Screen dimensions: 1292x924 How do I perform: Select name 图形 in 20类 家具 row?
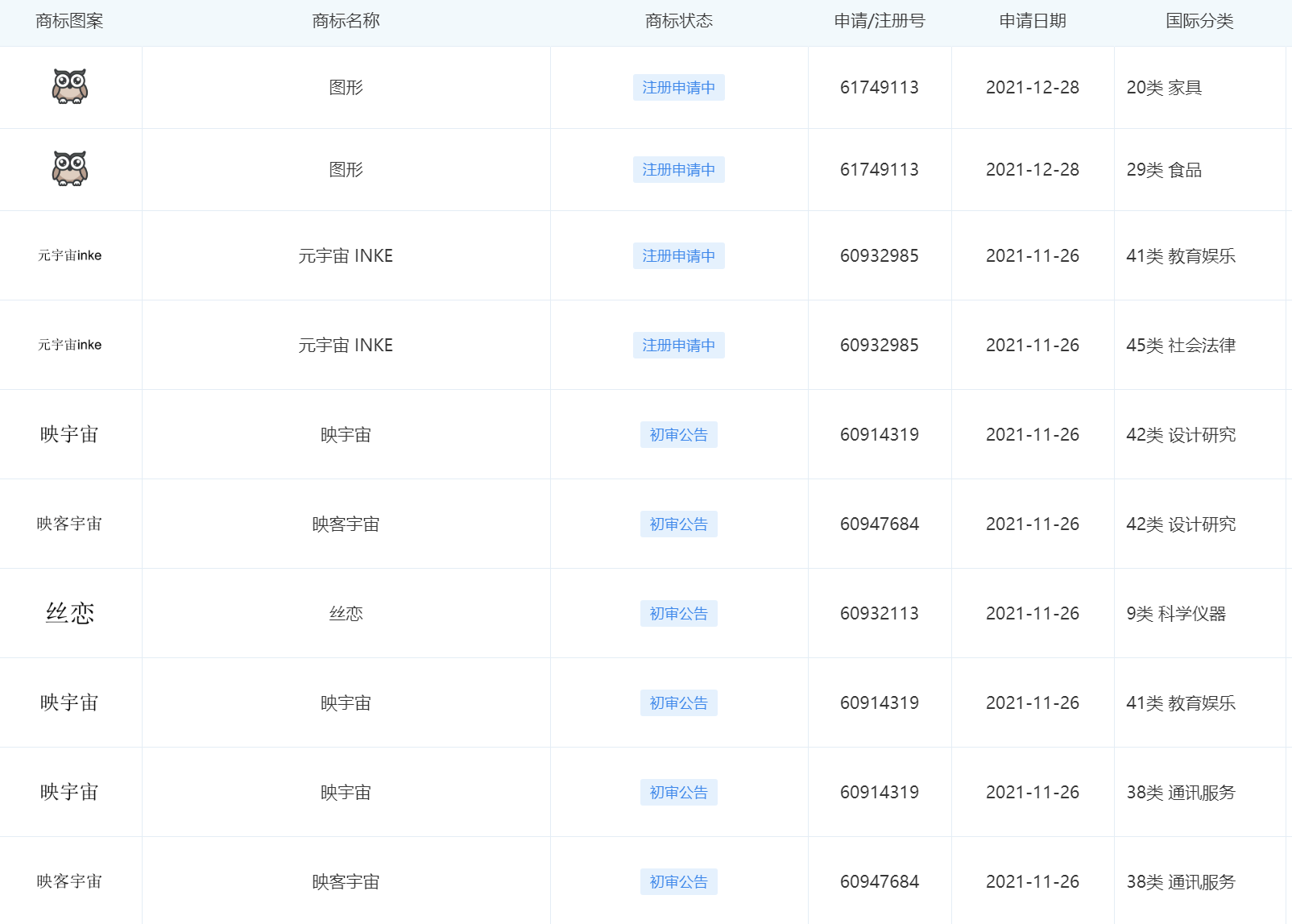pyautogui.click(x=346, y=87)
